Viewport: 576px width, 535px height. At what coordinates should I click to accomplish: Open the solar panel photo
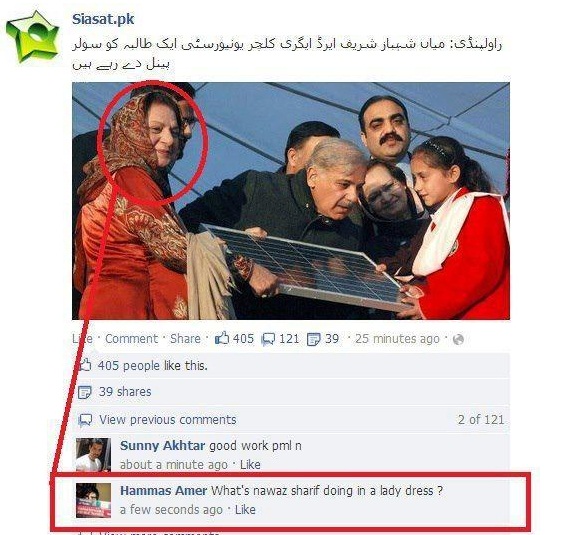point(291,201)
